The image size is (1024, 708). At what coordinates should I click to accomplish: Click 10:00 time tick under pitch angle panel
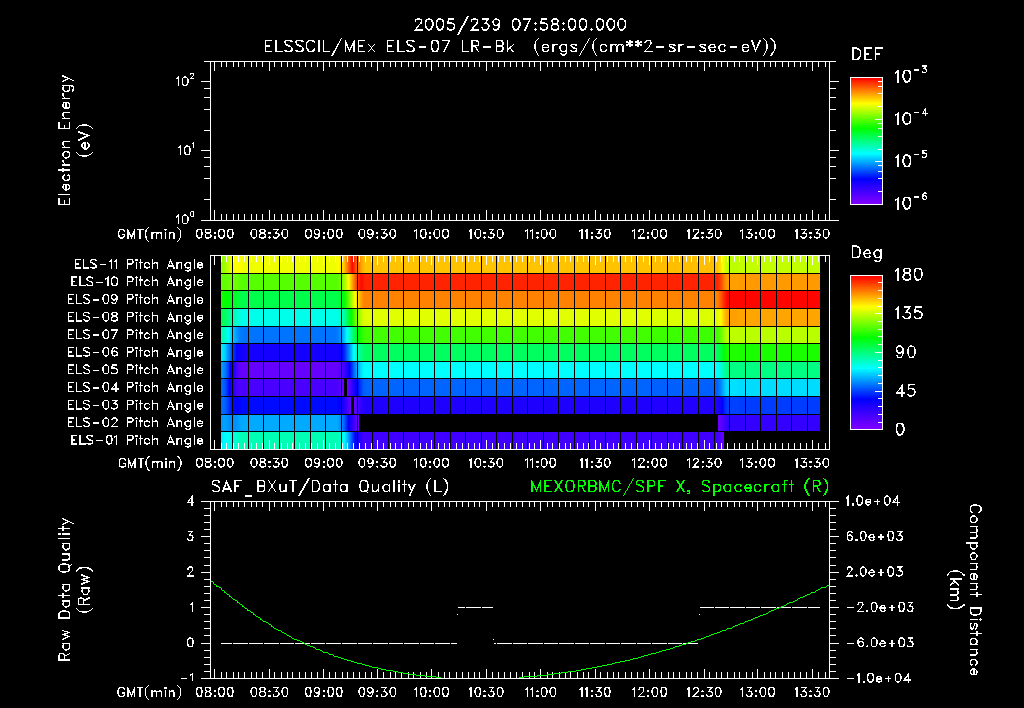click(x=431, y=463)
